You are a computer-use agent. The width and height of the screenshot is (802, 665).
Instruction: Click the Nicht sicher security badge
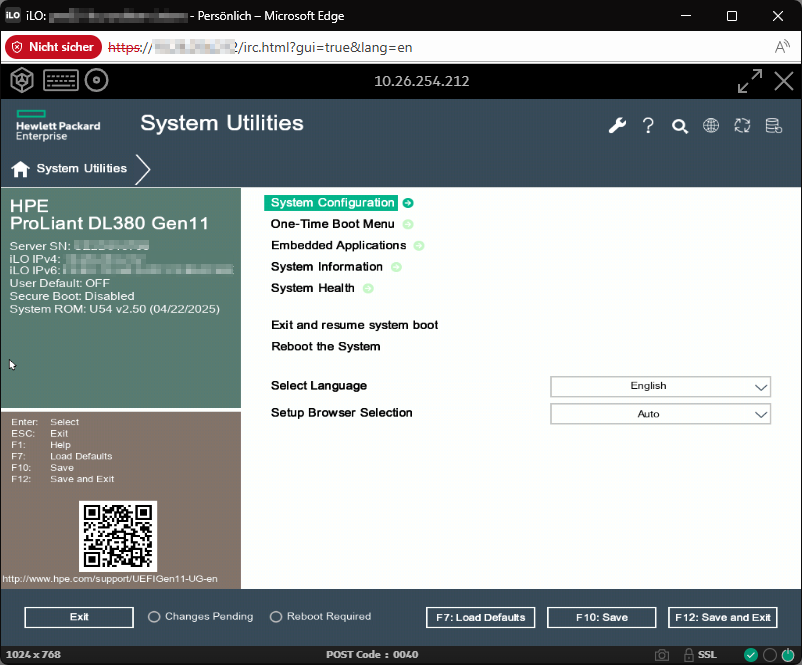[x=54, y=47]
